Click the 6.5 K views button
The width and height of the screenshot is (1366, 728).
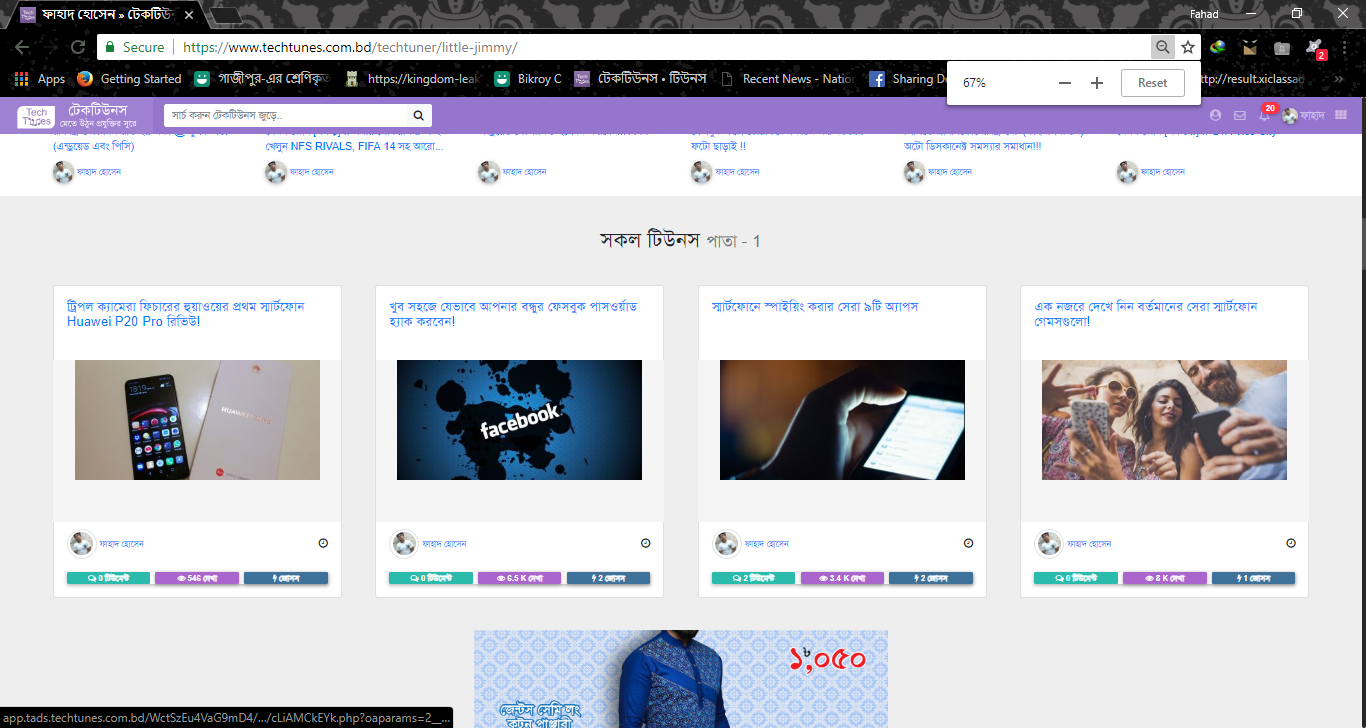click(x=519, y=578)
